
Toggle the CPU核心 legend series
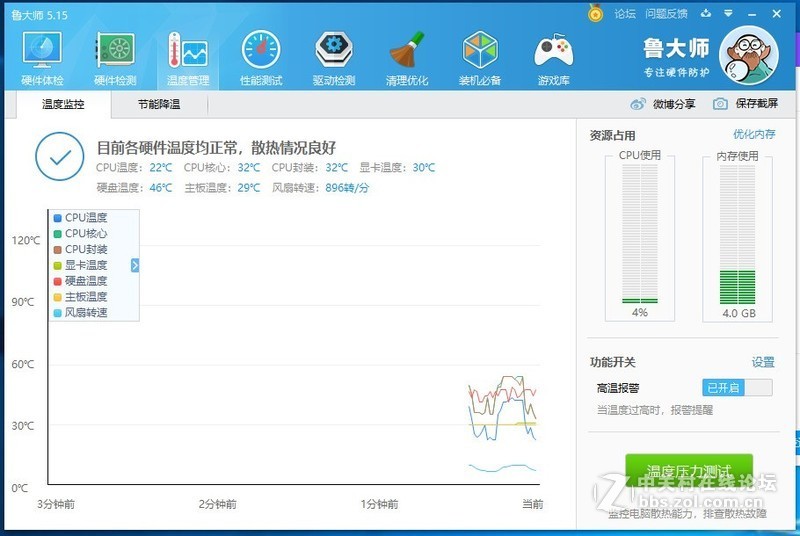[81, 234]
